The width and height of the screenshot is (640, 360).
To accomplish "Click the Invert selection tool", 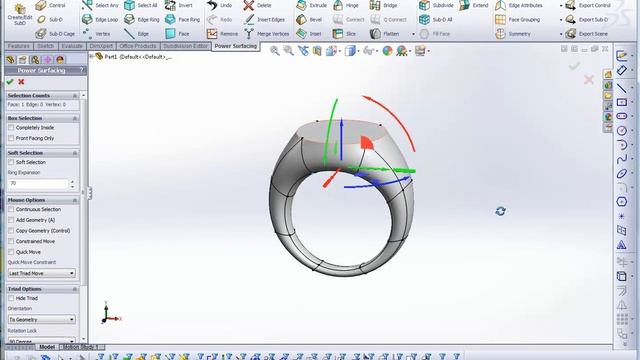I will (179, 5).
